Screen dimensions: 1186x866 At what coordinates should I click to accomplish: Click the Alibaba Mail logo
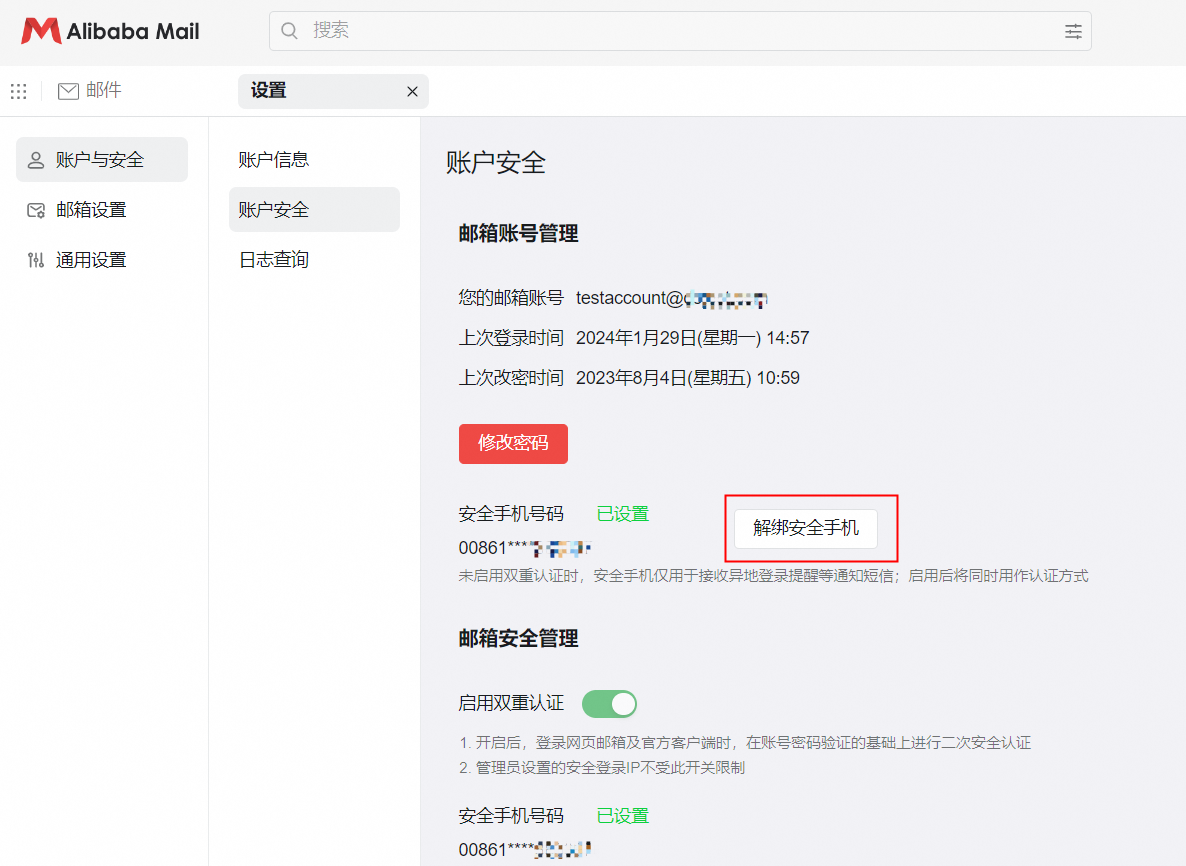pos(110,31)
